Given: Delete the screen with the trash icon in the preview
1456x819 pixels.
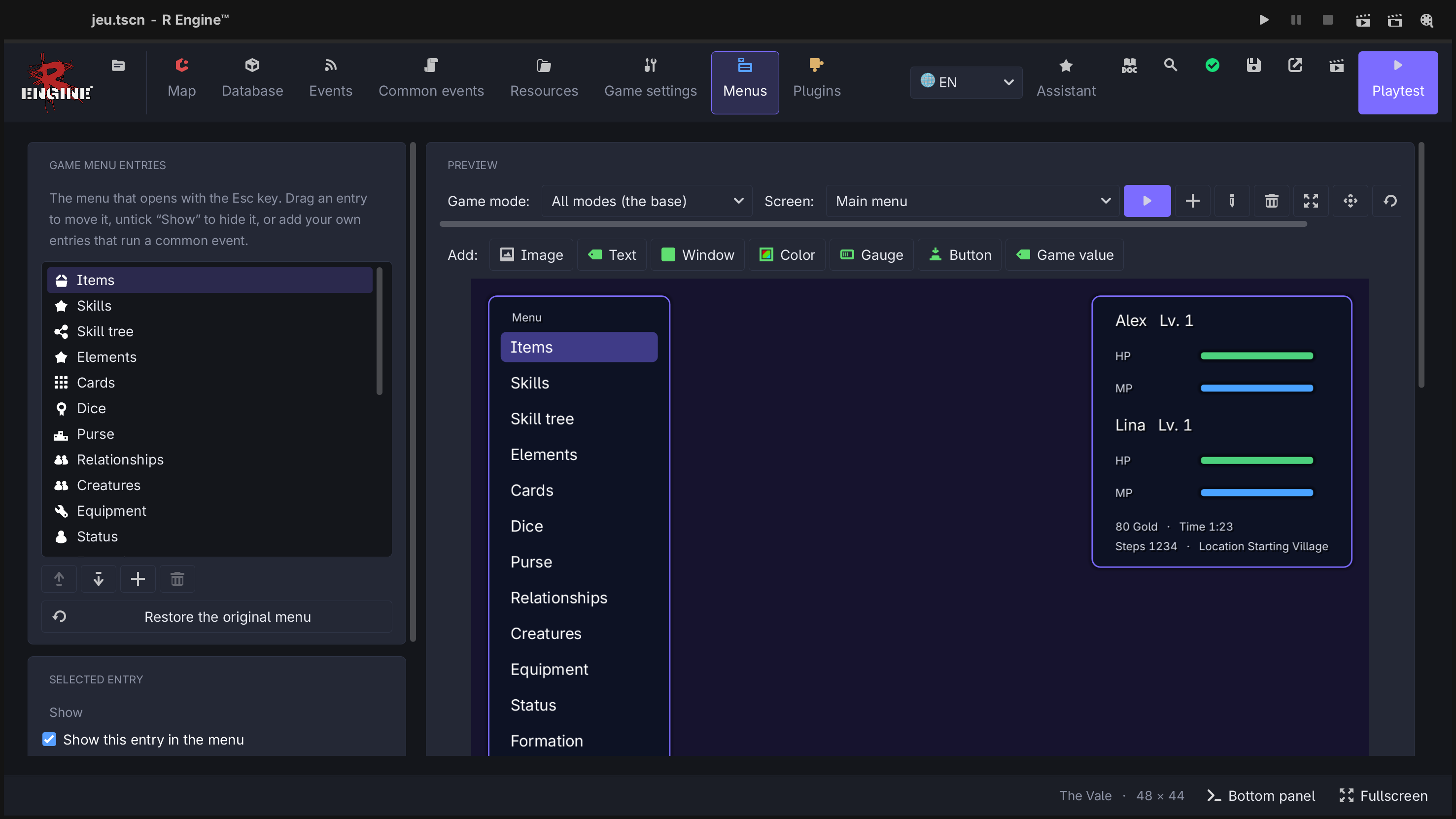Looking at the screenshot, I should click(1271, 201).
